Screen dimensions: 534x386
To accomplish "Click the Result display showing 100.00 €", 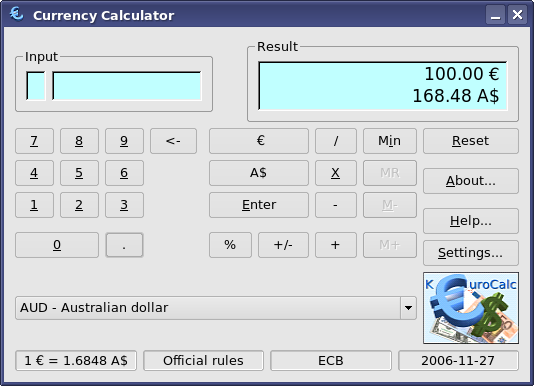I will tap(382, 86).
